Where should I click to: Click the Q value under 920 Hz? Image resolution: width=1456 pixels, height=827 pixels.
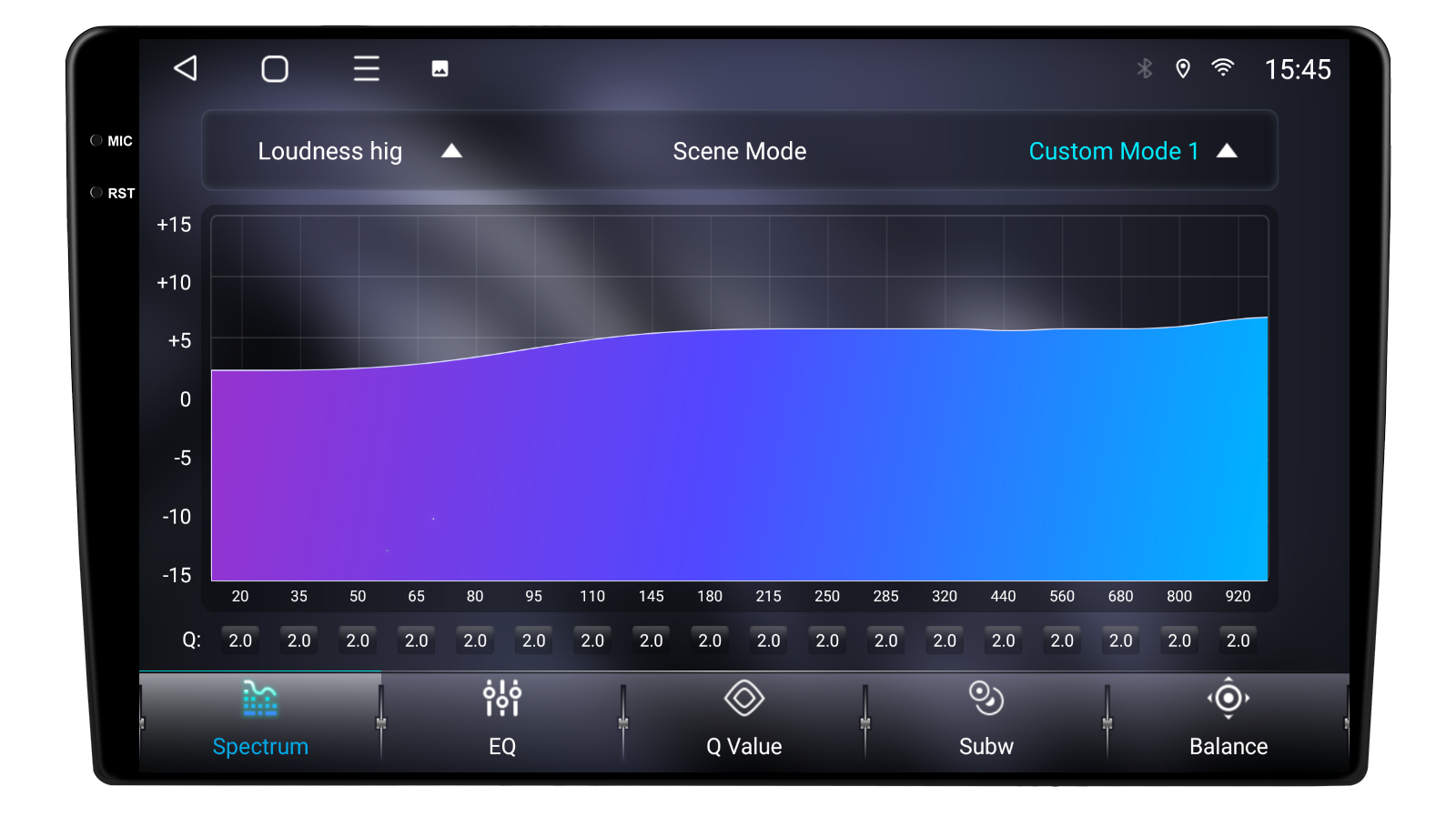[1239, 640]
